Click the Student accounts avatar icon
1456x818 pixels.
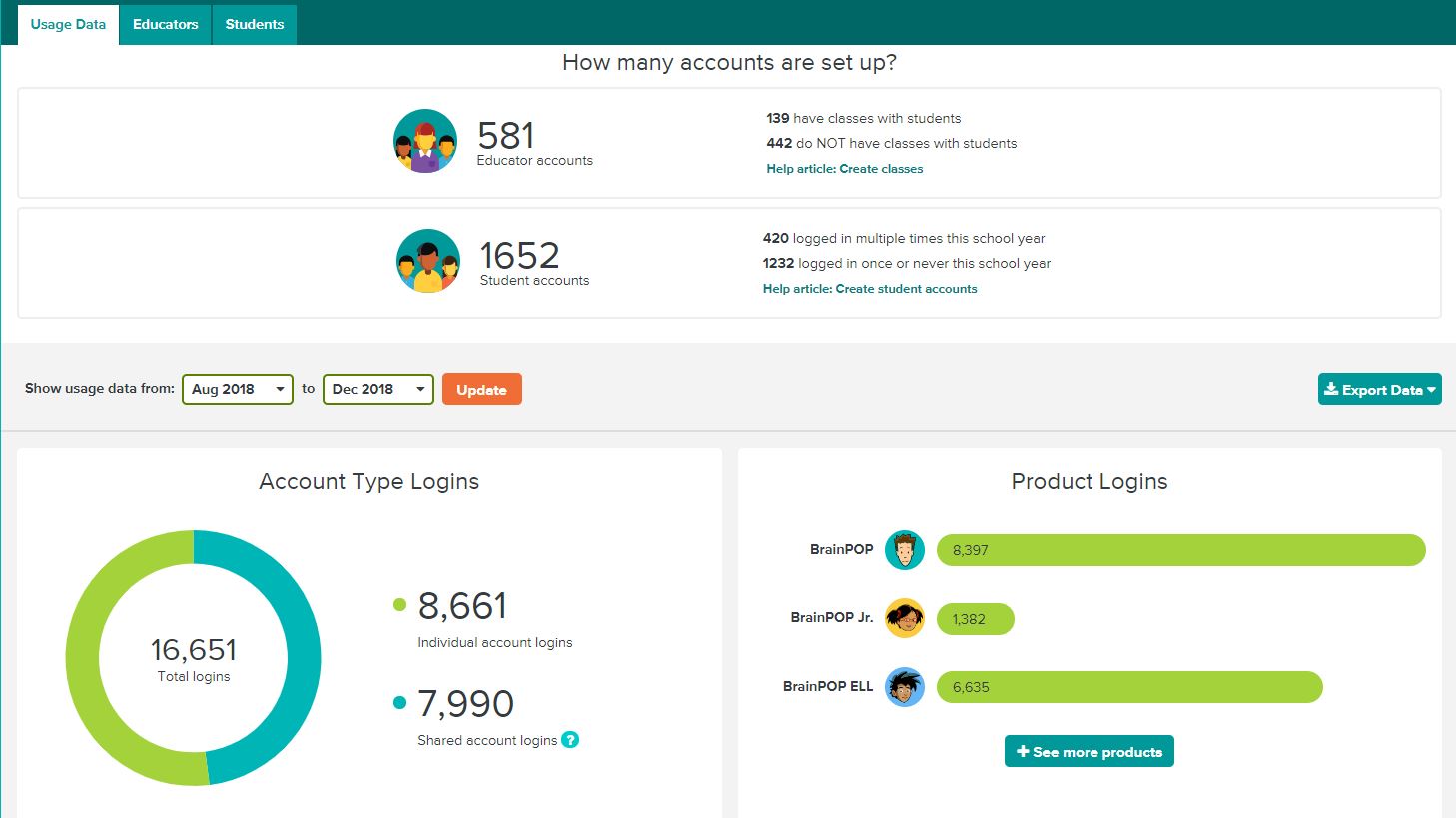(x=428, y=261)
